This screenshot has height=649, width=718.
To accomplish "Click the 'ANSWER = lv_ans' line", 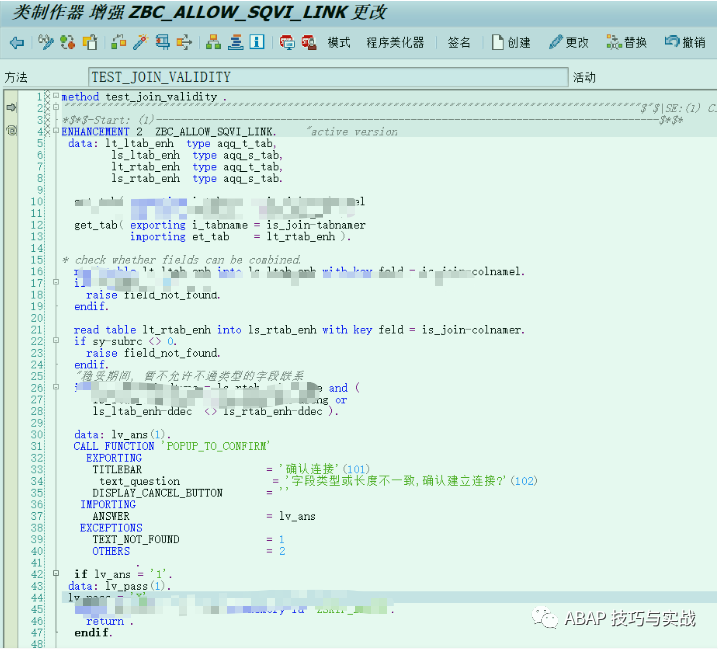I will (204, 517).
